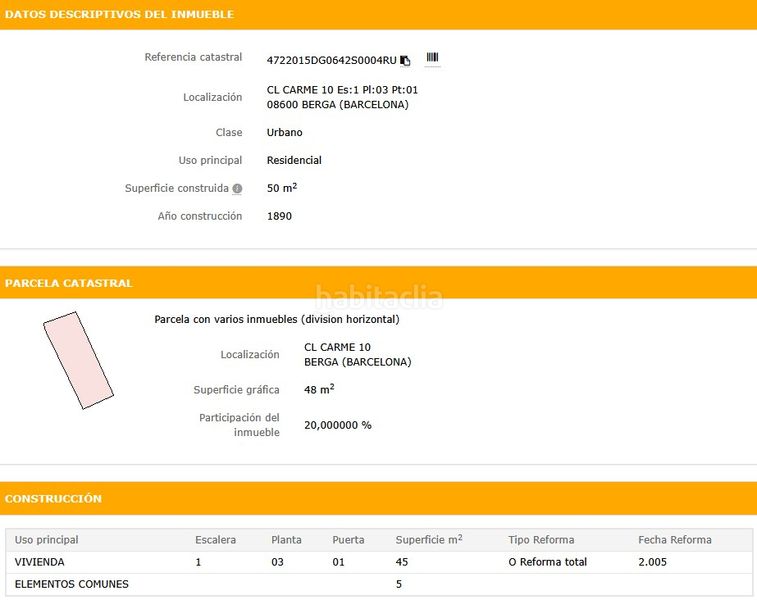Click the Datos Descriptivos del Inmueble header
The height and width of the screenshot is (600, 757).
119,15
